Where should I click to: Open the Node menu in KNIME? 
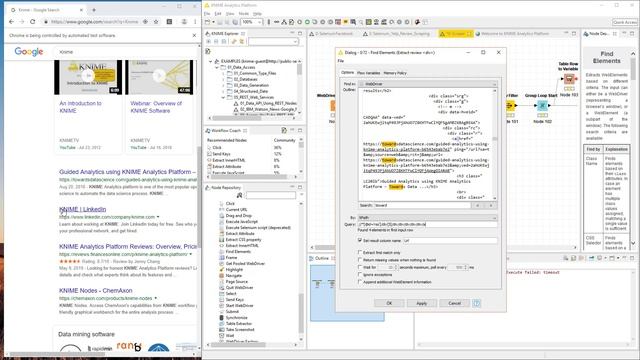coord(243,13)
